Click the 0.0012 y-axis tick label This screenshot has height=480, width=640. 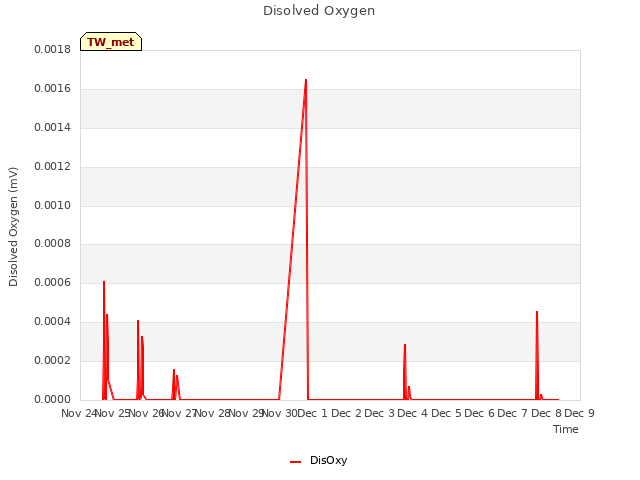coord(52,167)
